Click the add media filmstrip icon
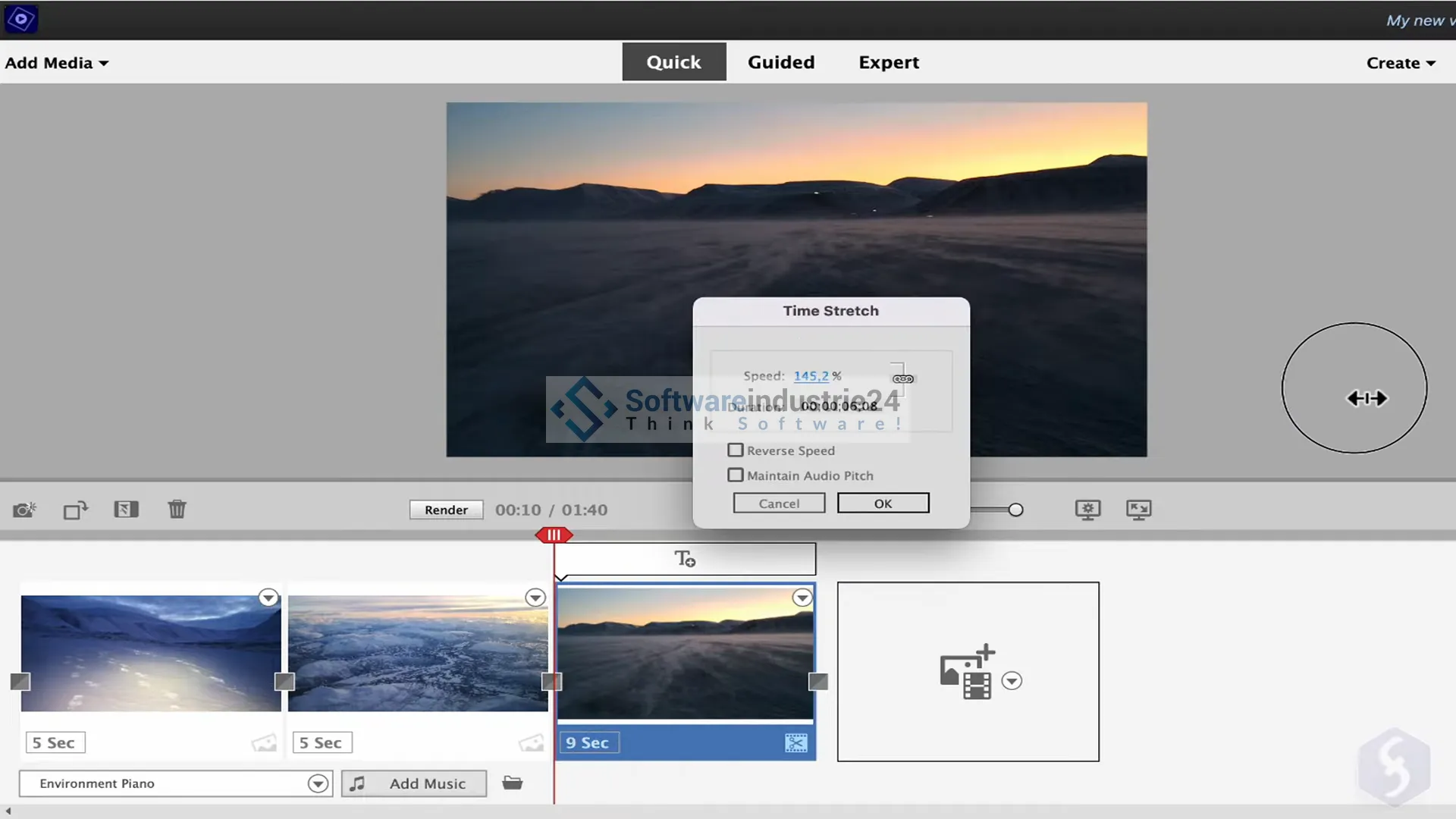 (x=967, y=673)
